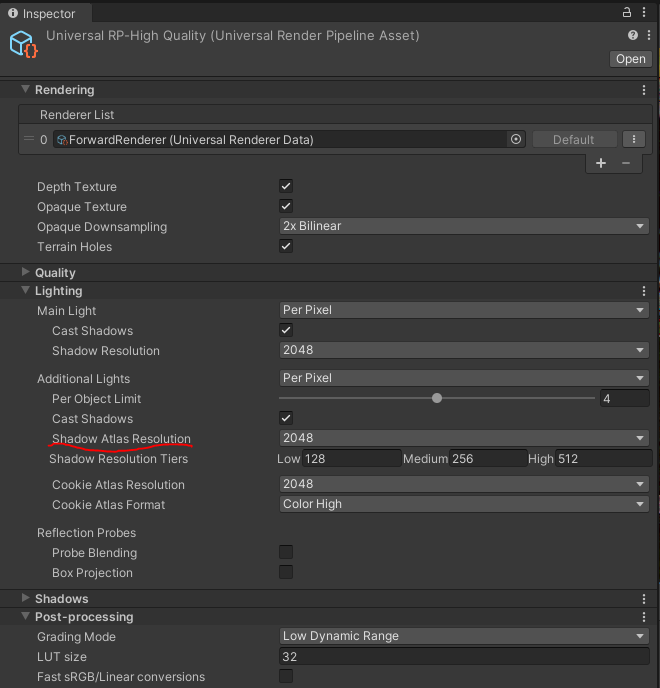Open Main Light Shadow Resolution dropdown
Image resolution: width=660 pixels, height=688 pixels.
tap(464, 350)
